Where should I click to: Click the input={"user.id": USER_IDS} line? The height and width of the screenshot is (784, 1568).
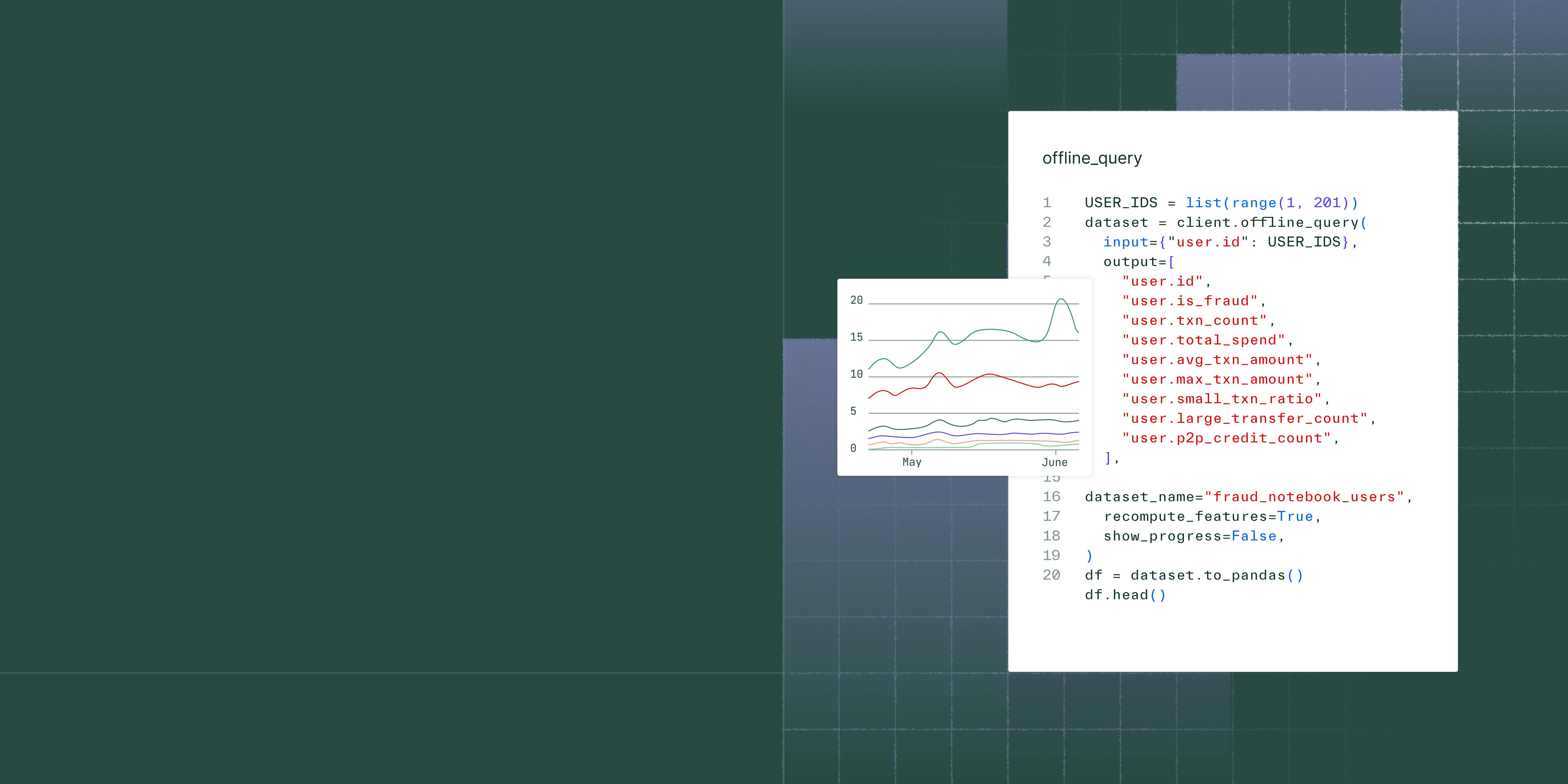[1230, 242]
